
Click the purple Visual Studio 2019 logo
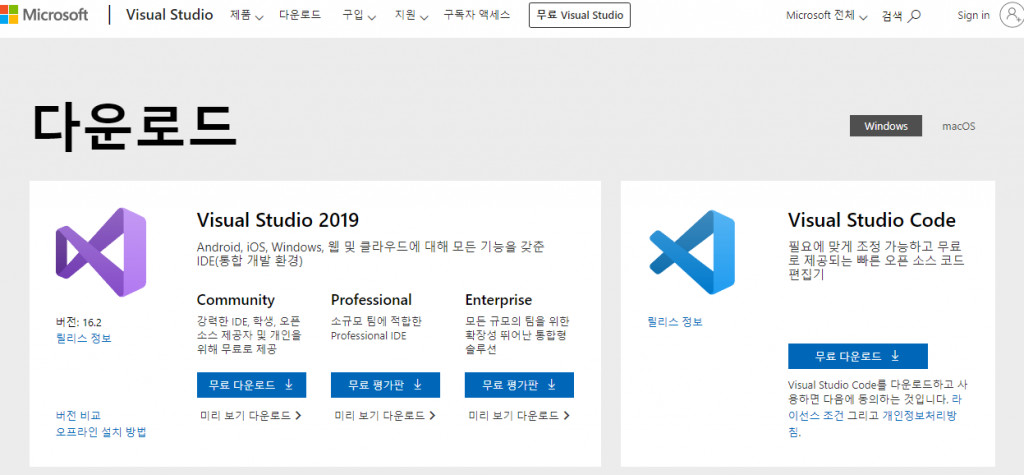tap(101, 253)
